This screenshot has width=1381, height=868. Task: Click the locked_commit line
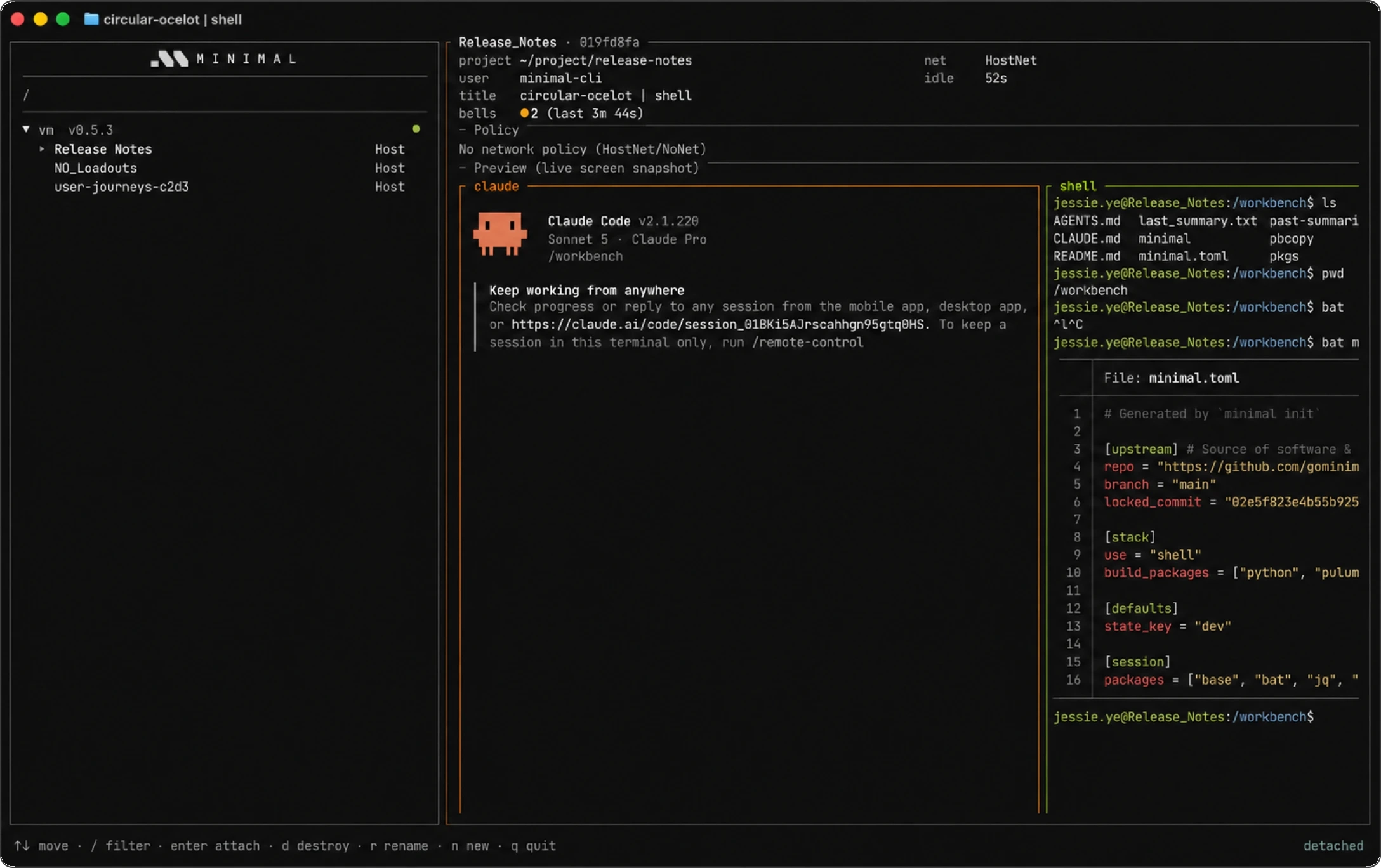pos(1231,502)
